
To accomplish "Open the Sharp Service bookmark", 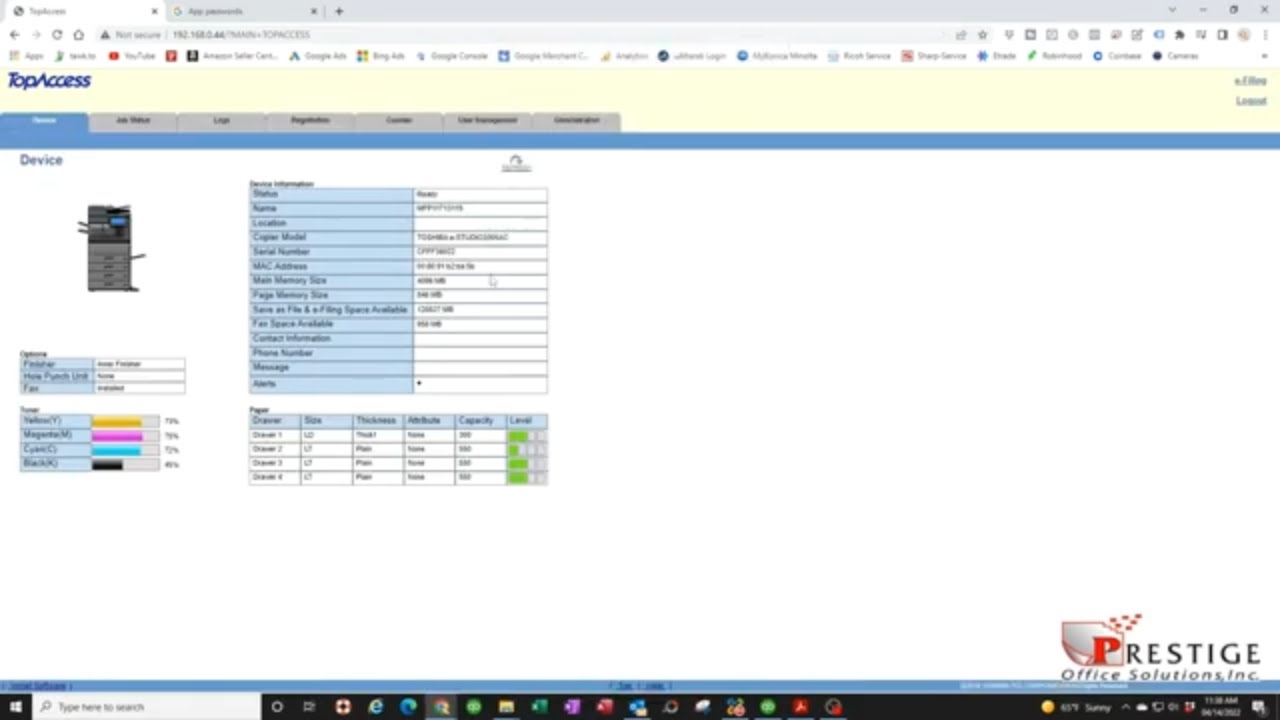I will pos(934,56).
